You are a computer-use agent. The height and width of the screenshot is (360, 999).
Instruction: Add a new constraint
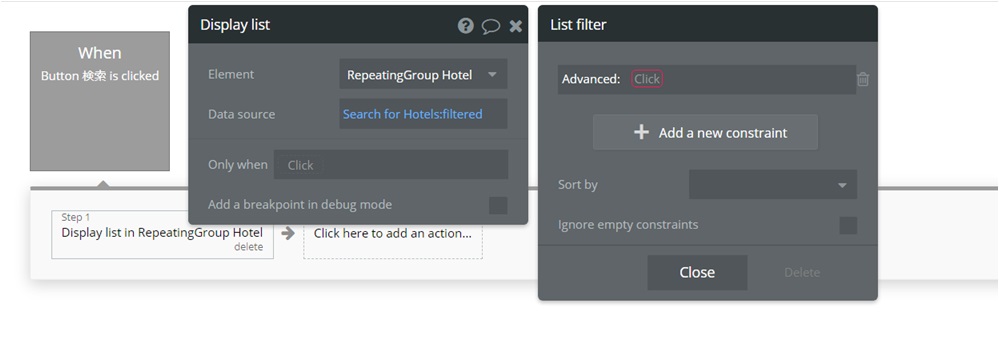click(x=705, y=133)
